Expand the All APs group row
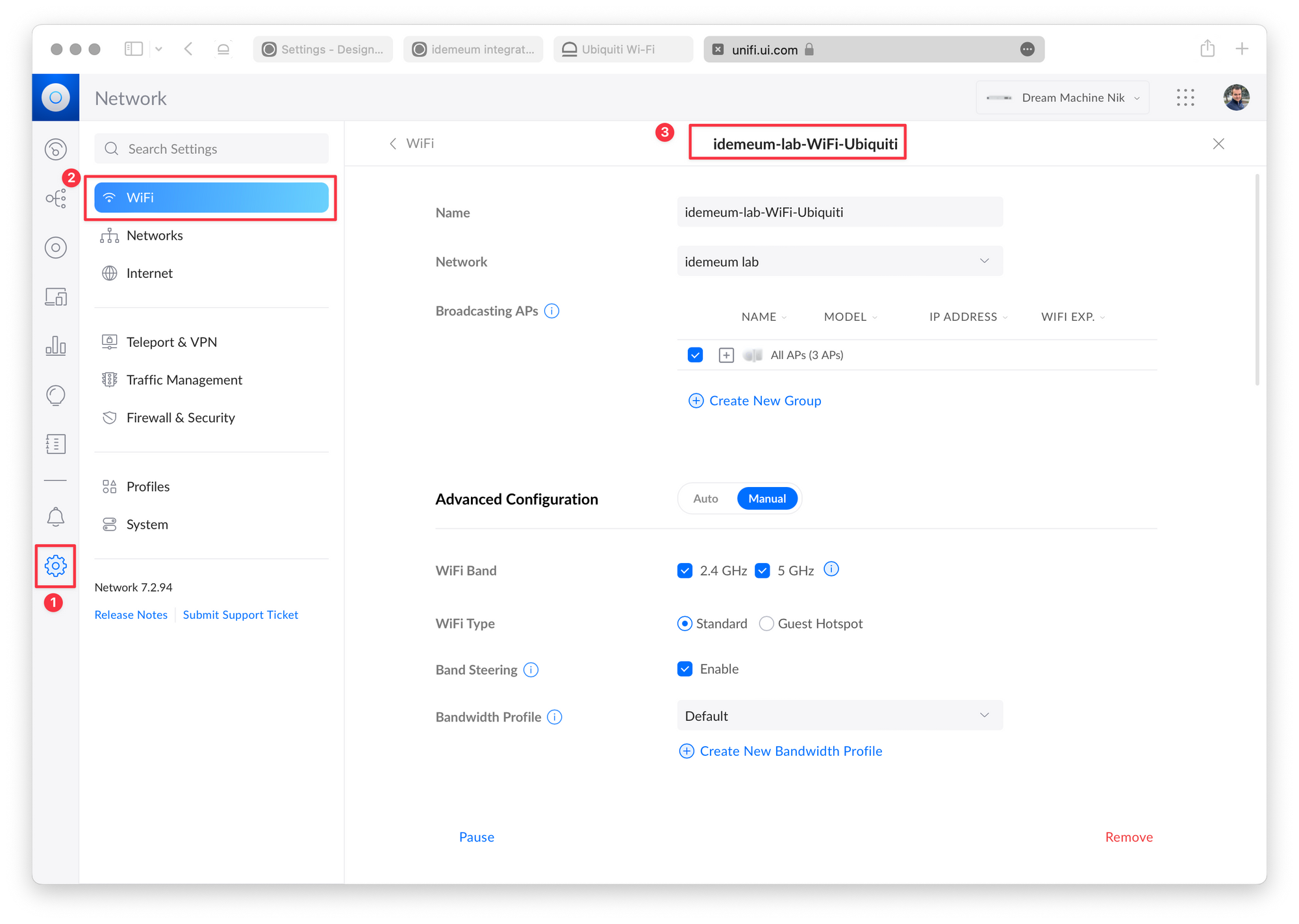Viewport: 1299px width, 924px height. point(726,355)
